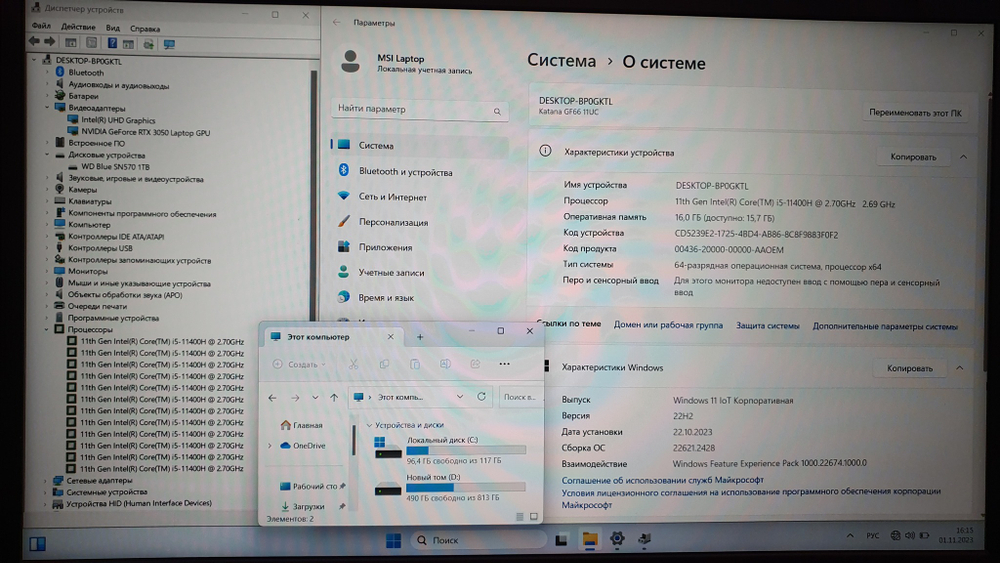
Task: Expand the Bluetooth device category
Action: [x=47, y=73]
